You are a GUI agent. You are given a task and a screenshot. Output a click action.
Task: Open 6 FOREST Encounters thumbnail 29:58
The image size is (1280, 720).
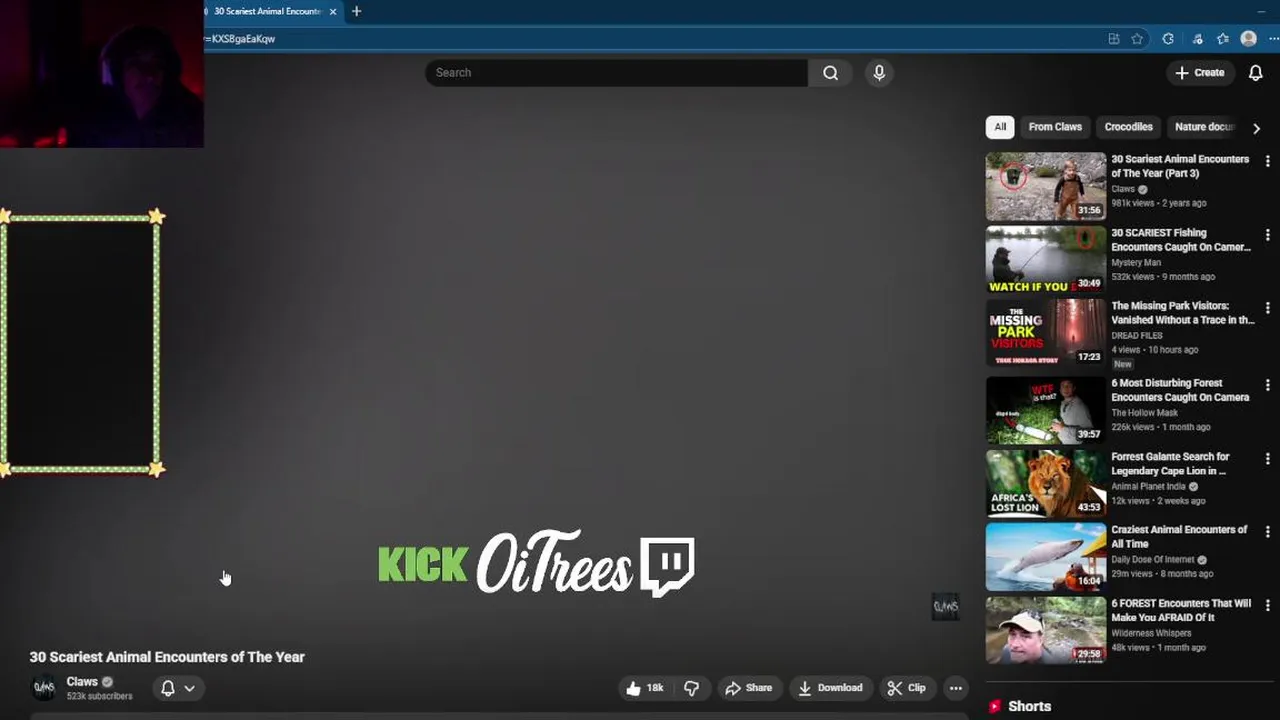coord(1046,631)
